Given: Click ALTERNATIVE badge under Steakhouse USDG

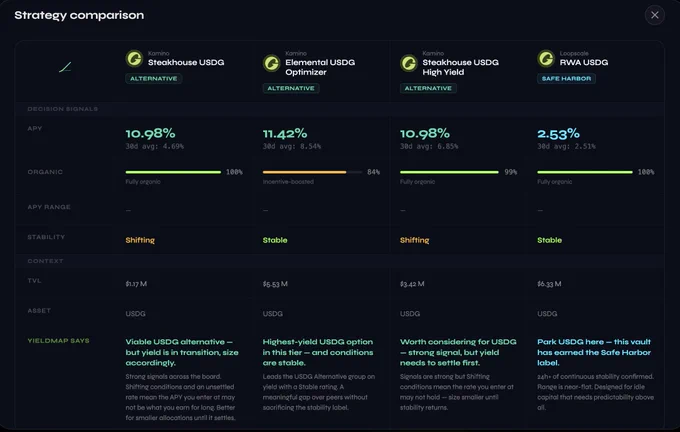Looking at the screenshot, I should [154, 79].
